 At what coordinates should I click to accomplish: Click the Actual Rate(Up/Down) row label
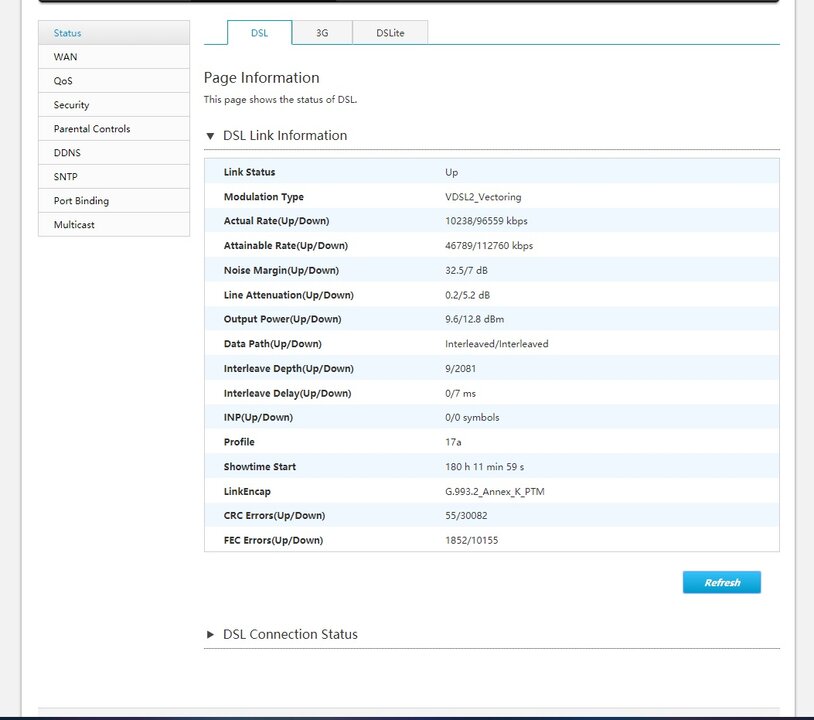pyautogui.click(x=276, y=221)
